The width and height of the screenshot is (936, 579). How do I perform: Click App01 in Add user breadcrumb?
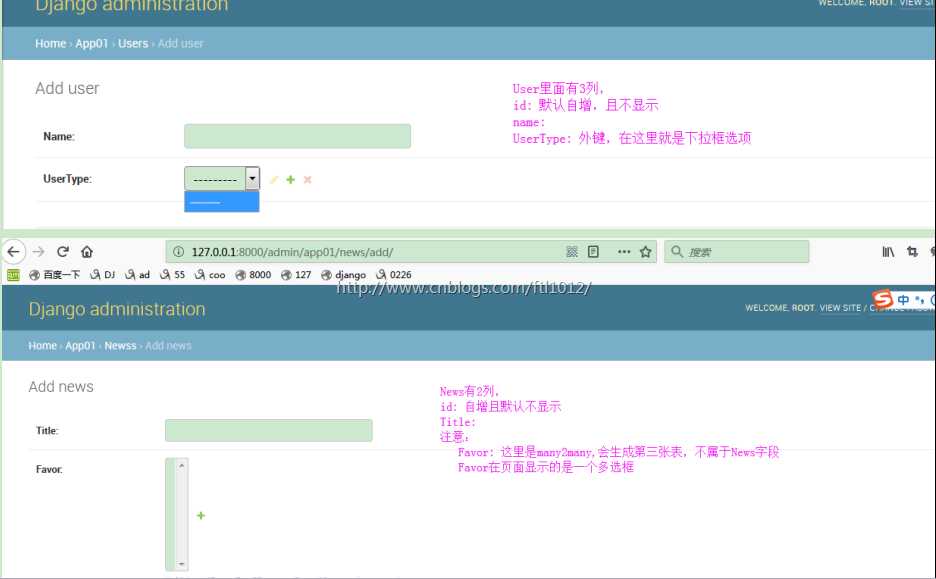(91, 44)
